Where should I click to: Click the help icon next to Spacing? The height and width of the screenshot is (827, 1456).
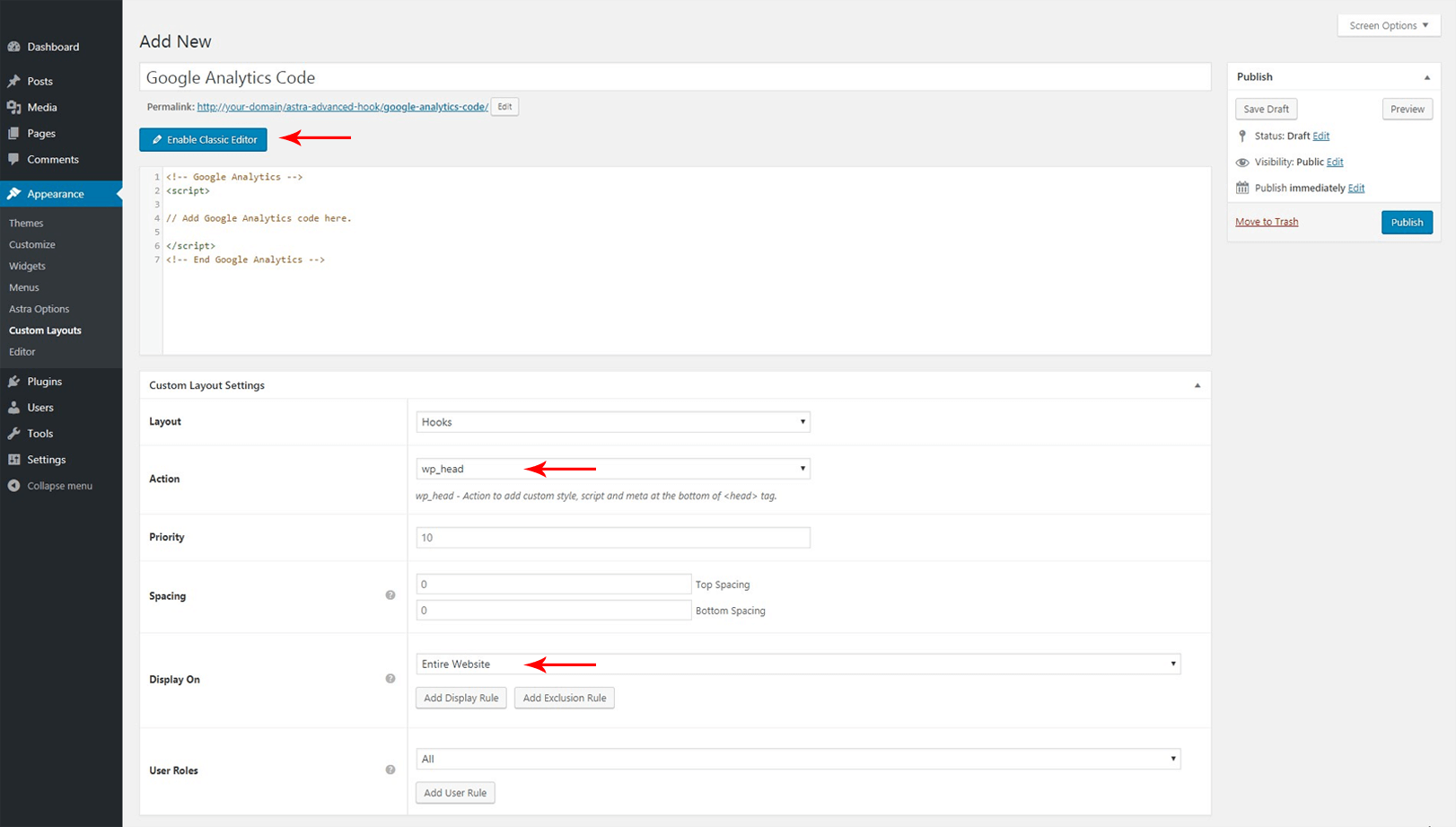pos(390,595)
